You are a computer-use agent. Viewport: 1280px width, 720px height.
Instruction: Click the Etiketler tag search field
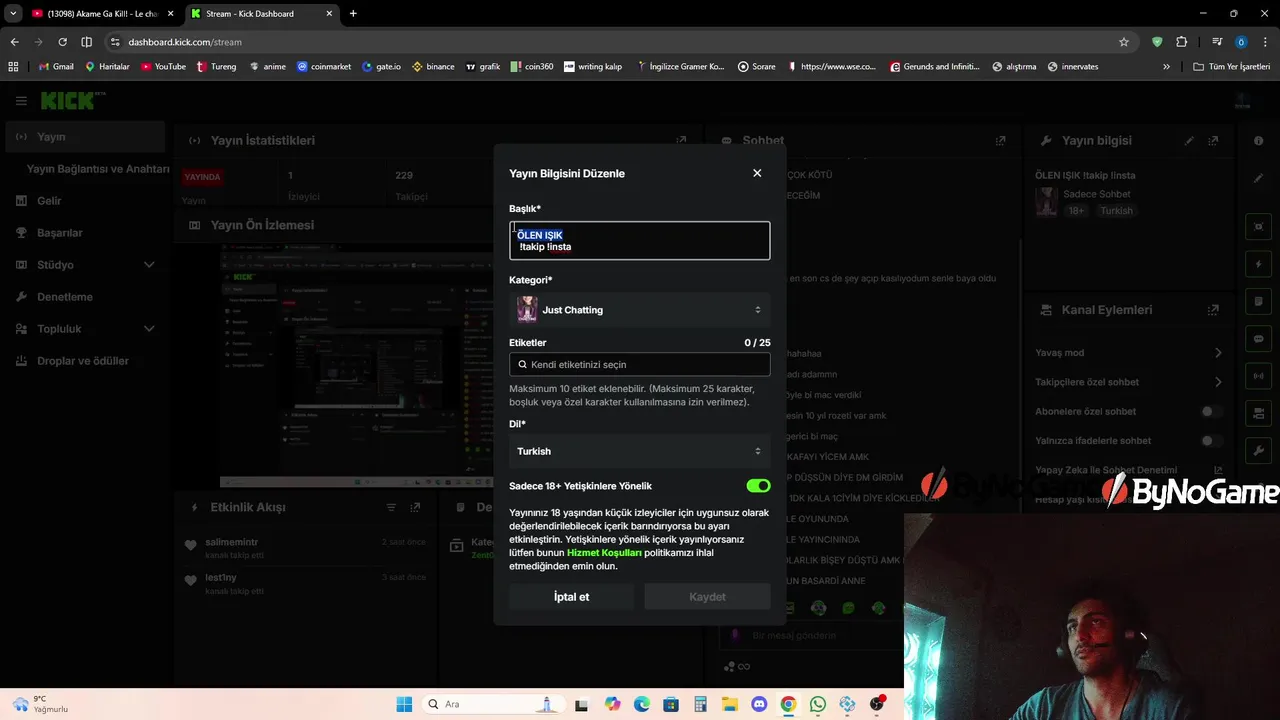click(640, 365)
